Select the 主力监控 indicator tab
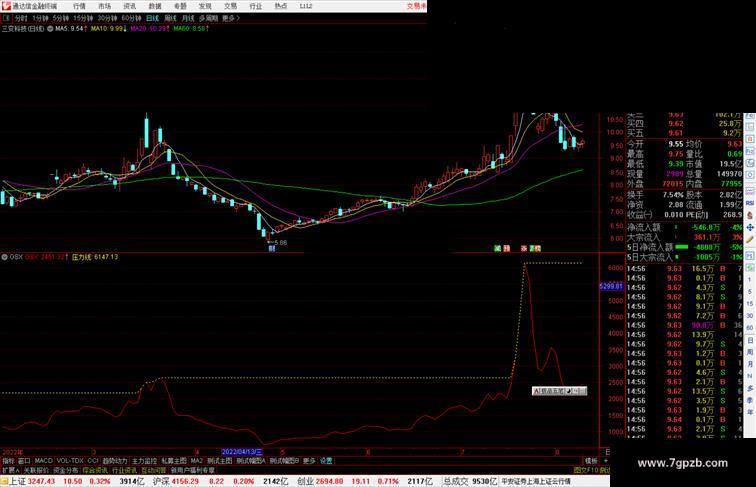This screenshot has width=756, height=487. [x=145, y=461]
